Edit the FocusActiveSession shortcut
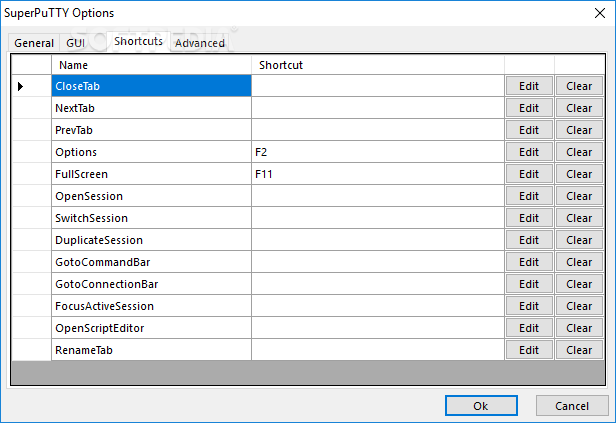Screen dimensions: 616x423 (x=529, y=306)
